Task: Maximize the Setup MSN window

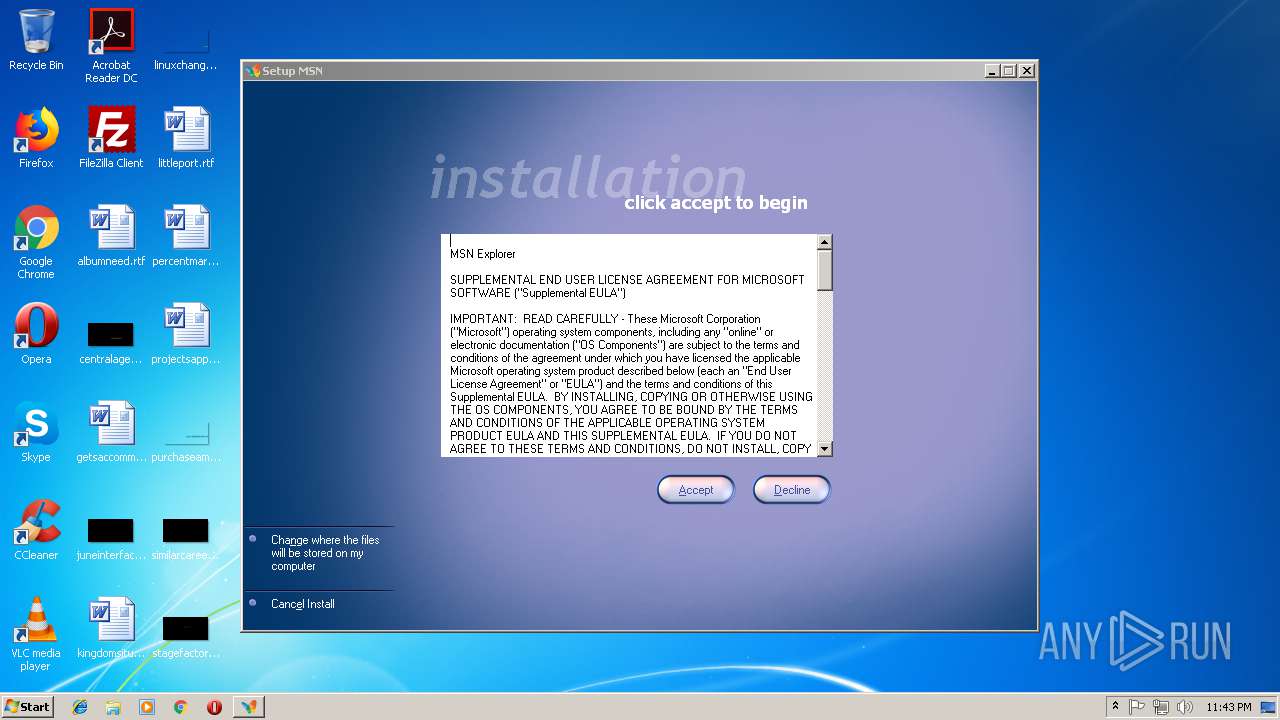Action: (1009, 71)
